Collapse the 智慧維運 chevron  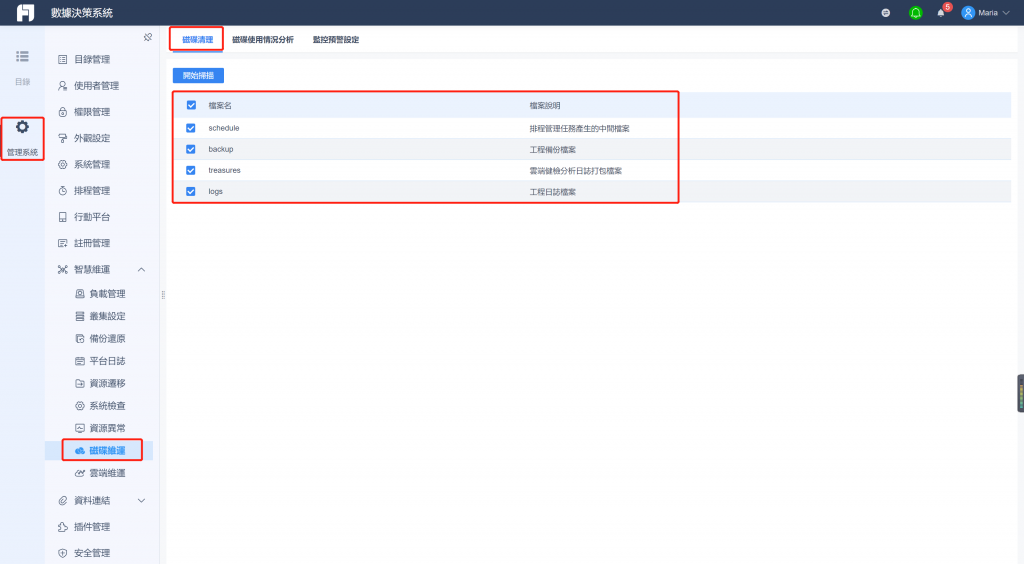(x=141, y=270)
